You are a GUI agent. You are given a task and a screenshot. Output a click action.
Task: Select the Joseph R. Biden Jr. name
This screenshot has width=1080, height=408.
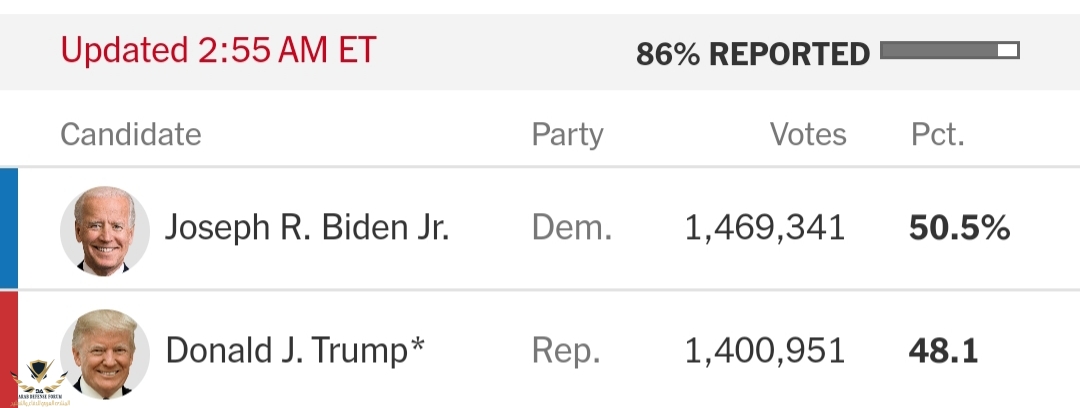[x=307, y=227]
